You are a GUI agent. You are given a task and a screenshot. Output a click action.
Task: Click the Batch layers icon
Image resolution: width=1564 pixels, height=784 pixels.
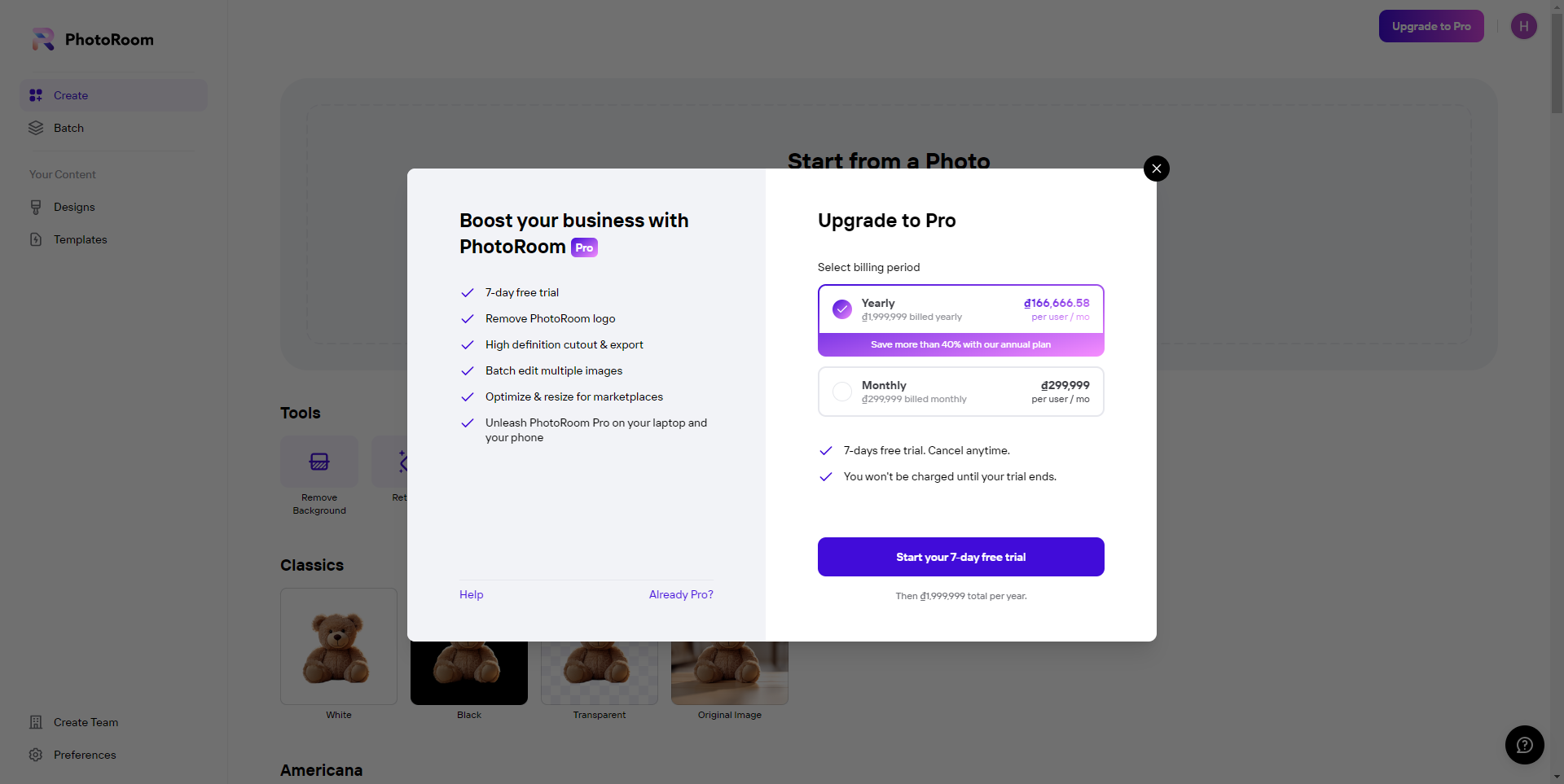point(36,128)
